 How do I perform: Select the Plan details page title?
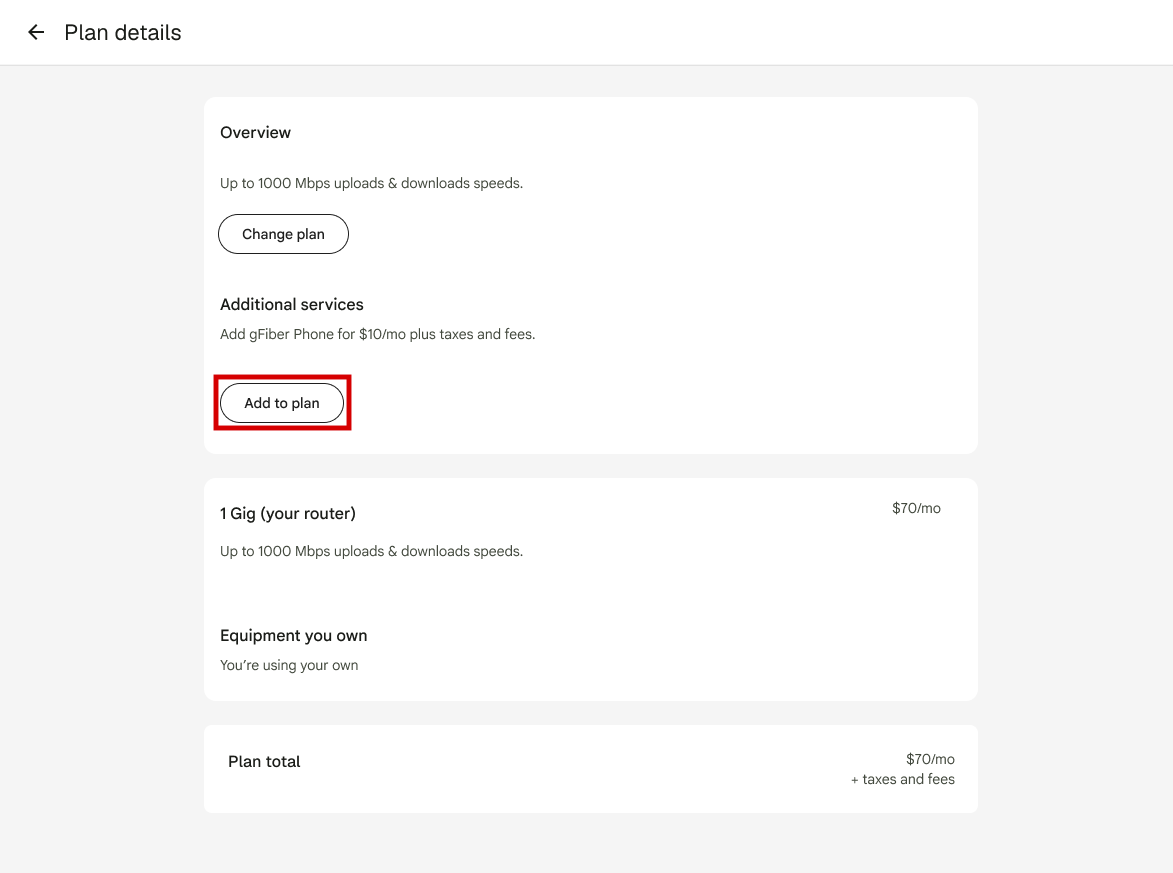coord(123,33)
